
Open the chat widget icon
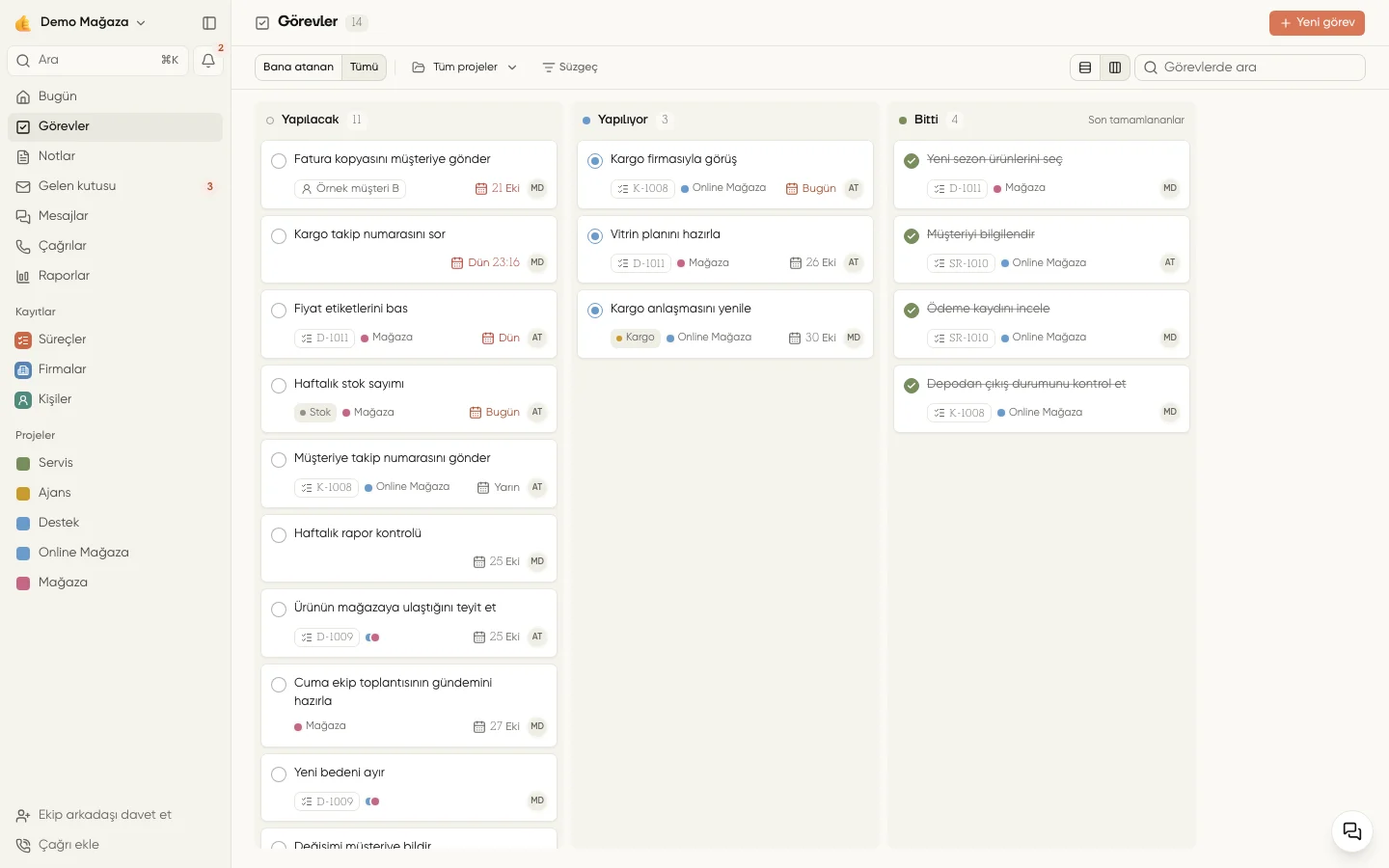point(1352,831)
